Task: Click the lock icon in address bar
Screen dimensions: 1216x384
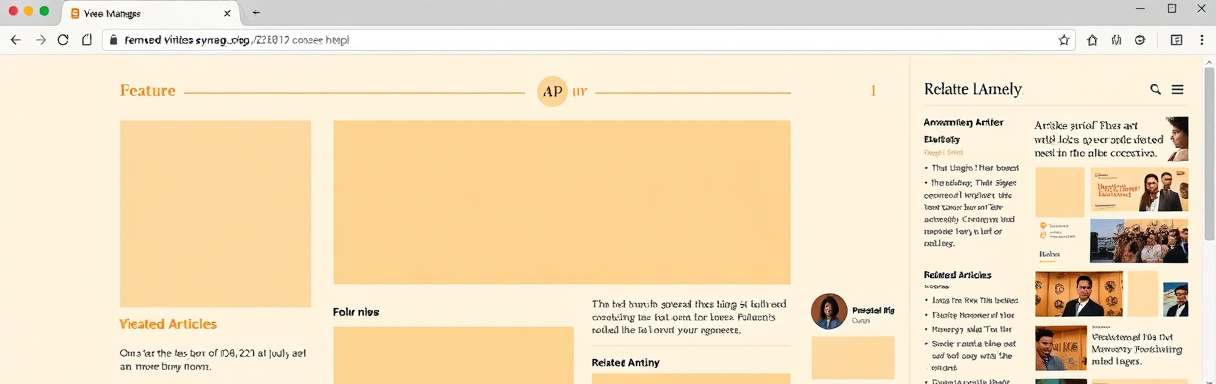Action: pos(113,40)
